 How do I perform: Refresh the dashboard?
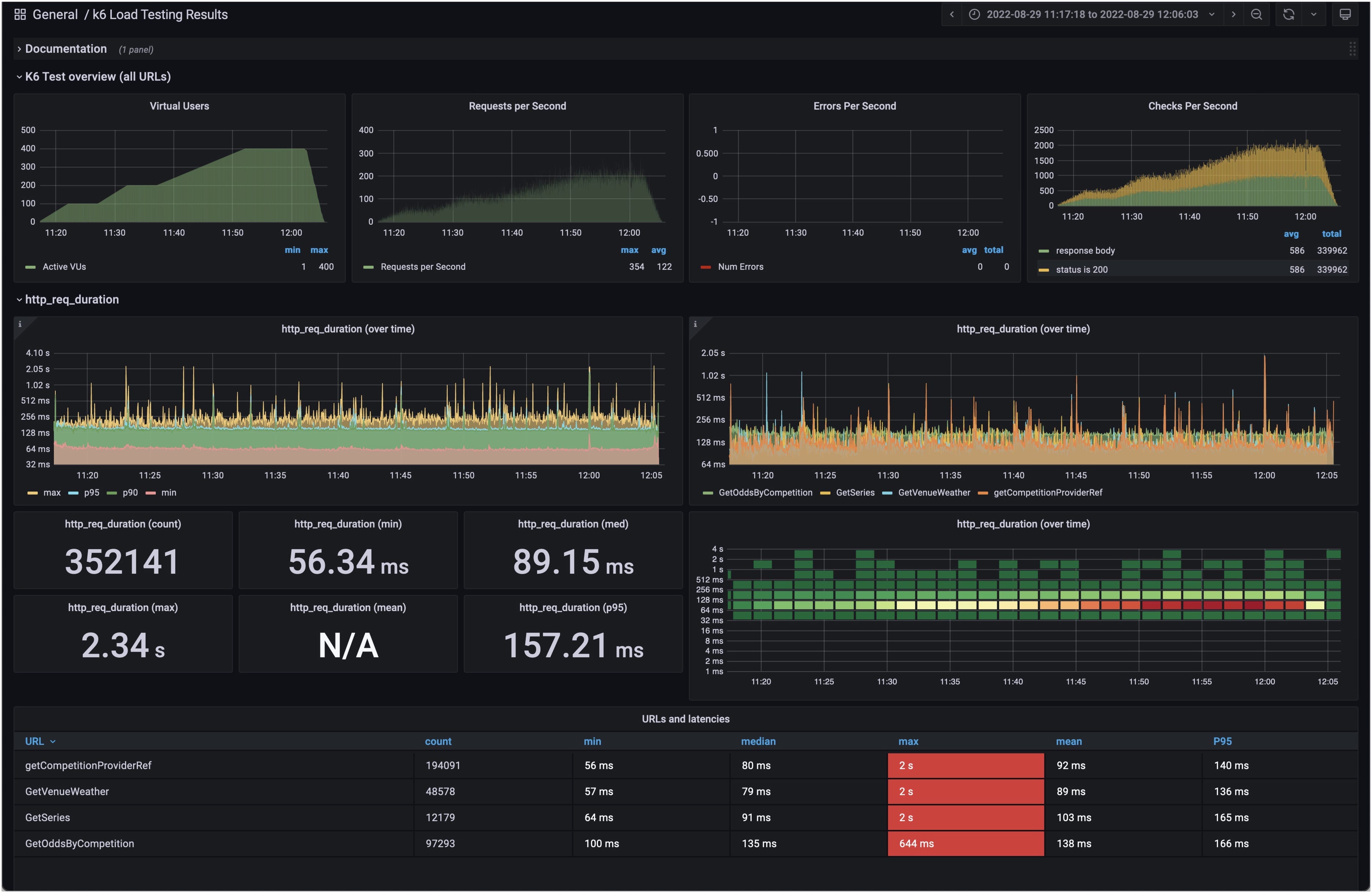pos(1288,14)
